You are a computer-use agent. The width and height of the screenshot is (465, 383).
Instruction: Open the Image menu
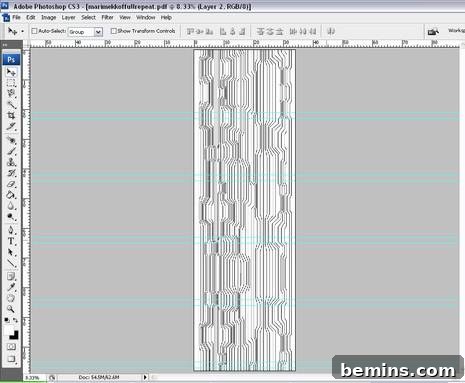48,17
